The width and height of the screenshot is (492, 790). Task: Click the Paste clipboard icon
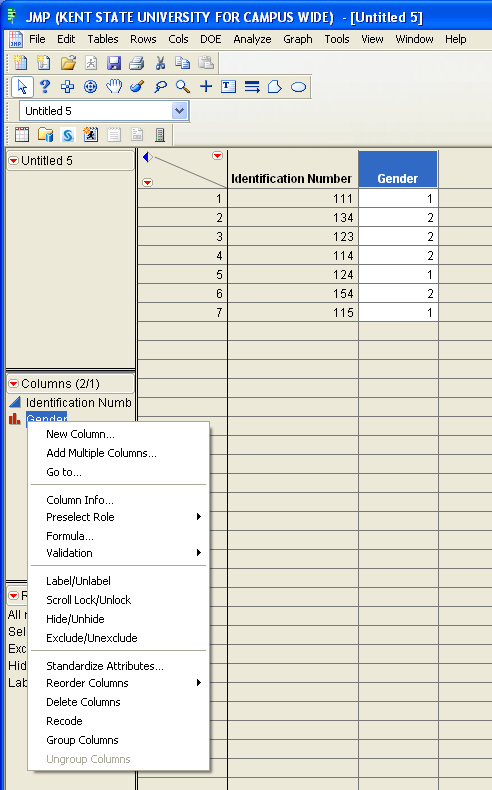[x=205, y=62]
